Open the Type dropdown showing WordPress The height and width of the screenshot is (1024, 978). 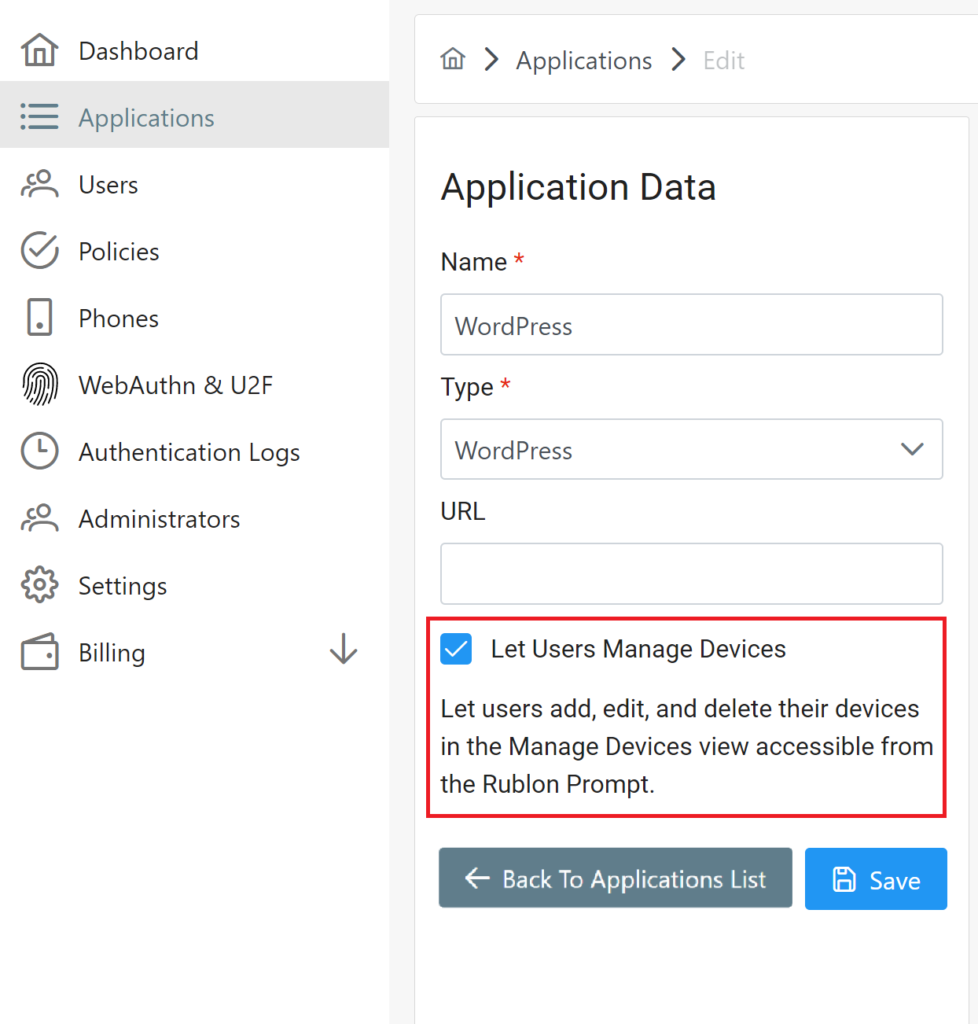tap(690, 449)
